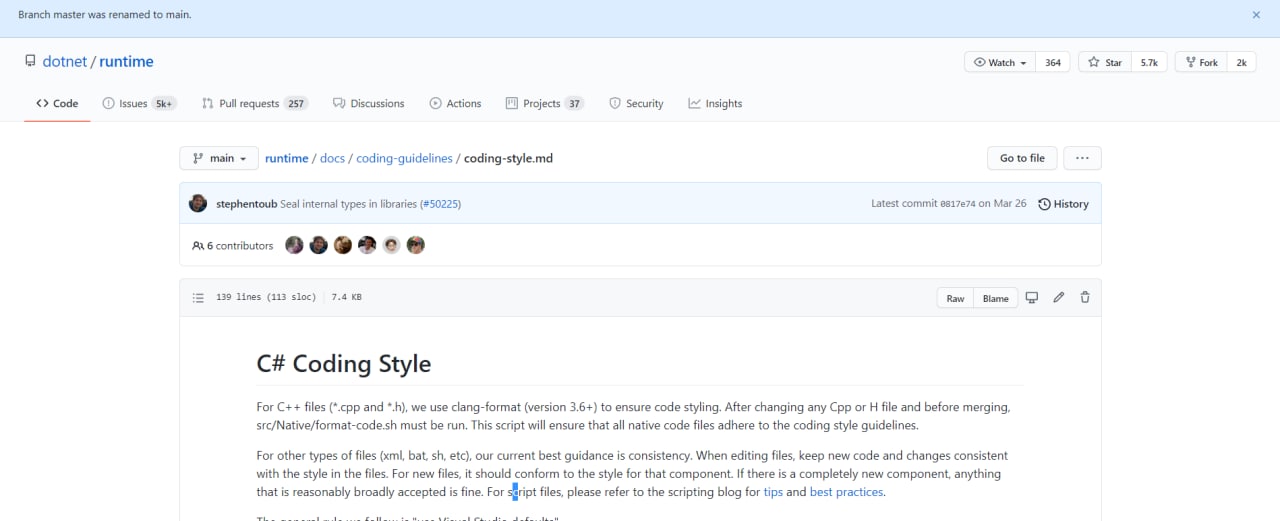Click the repository book icon
Viewport: 1280px width, 521px height.
30,62
